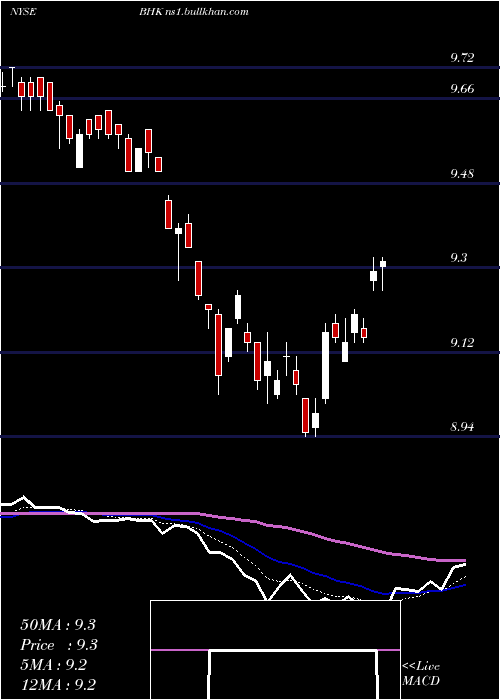The image size is (500, 700).
Task: Click the 5MA : 9.2 readout
Action: pos(54,665)
